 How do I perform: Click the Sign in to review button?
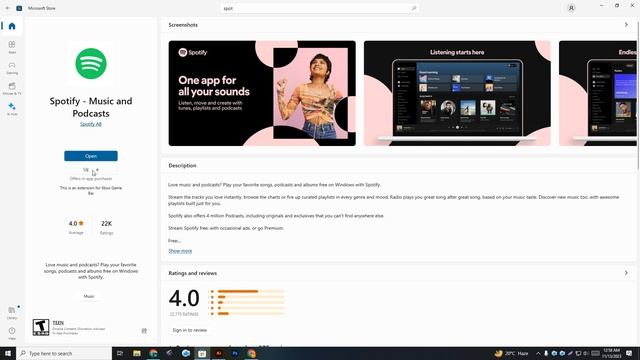(x=189, y=330)
